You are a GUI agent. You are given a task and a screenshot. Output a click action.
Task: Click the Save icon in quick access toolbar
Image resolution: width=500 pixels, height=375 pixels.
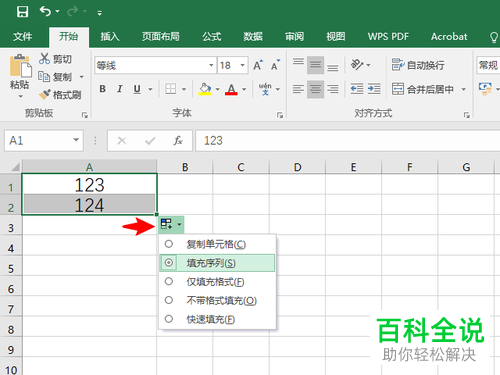[22, 12]
